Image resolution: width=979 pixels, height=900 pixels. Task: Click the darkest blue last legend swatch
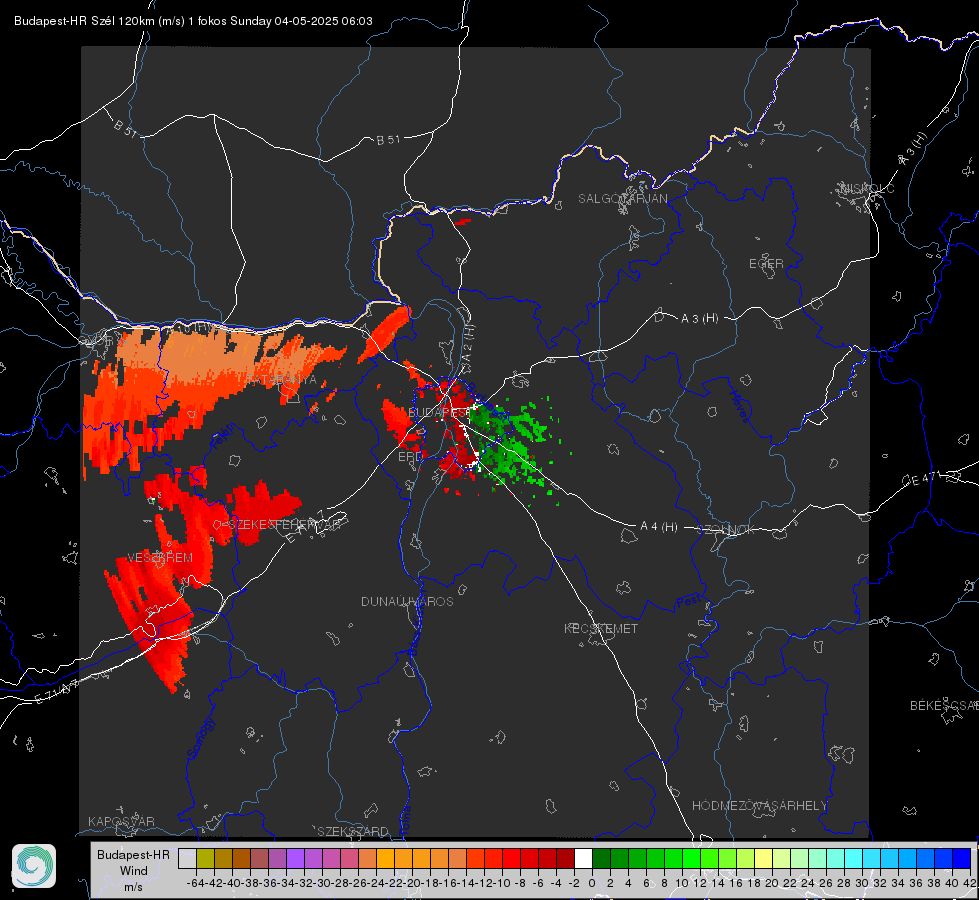tap(962, 858)
